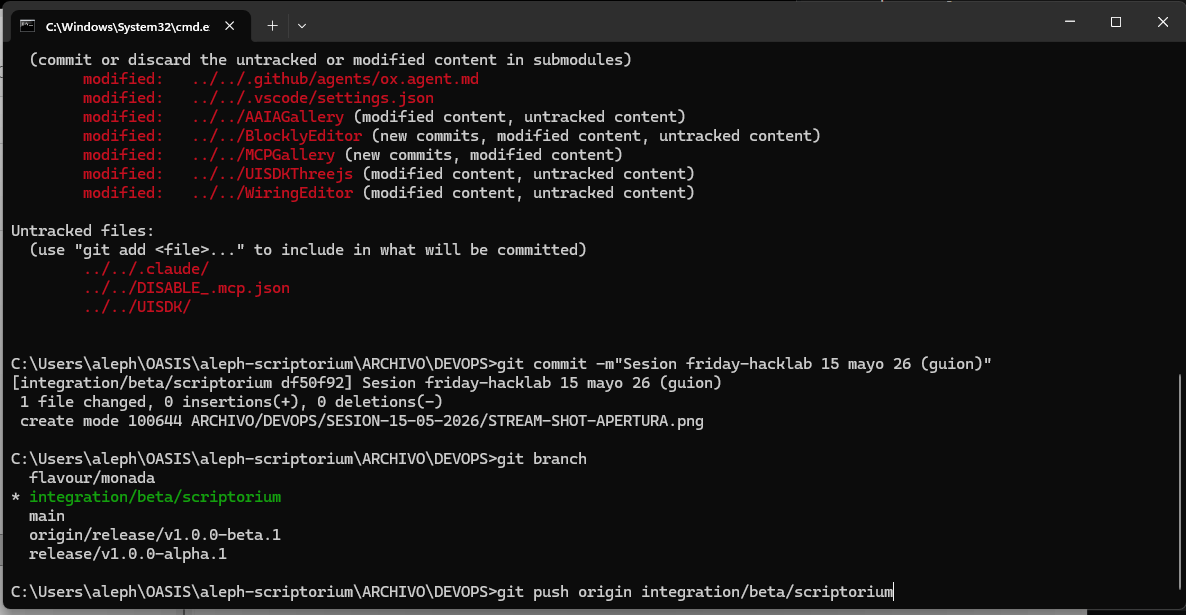Close the terminal window
Image resolution: width=1186 pixels, height=615 pixels.
1163,22
